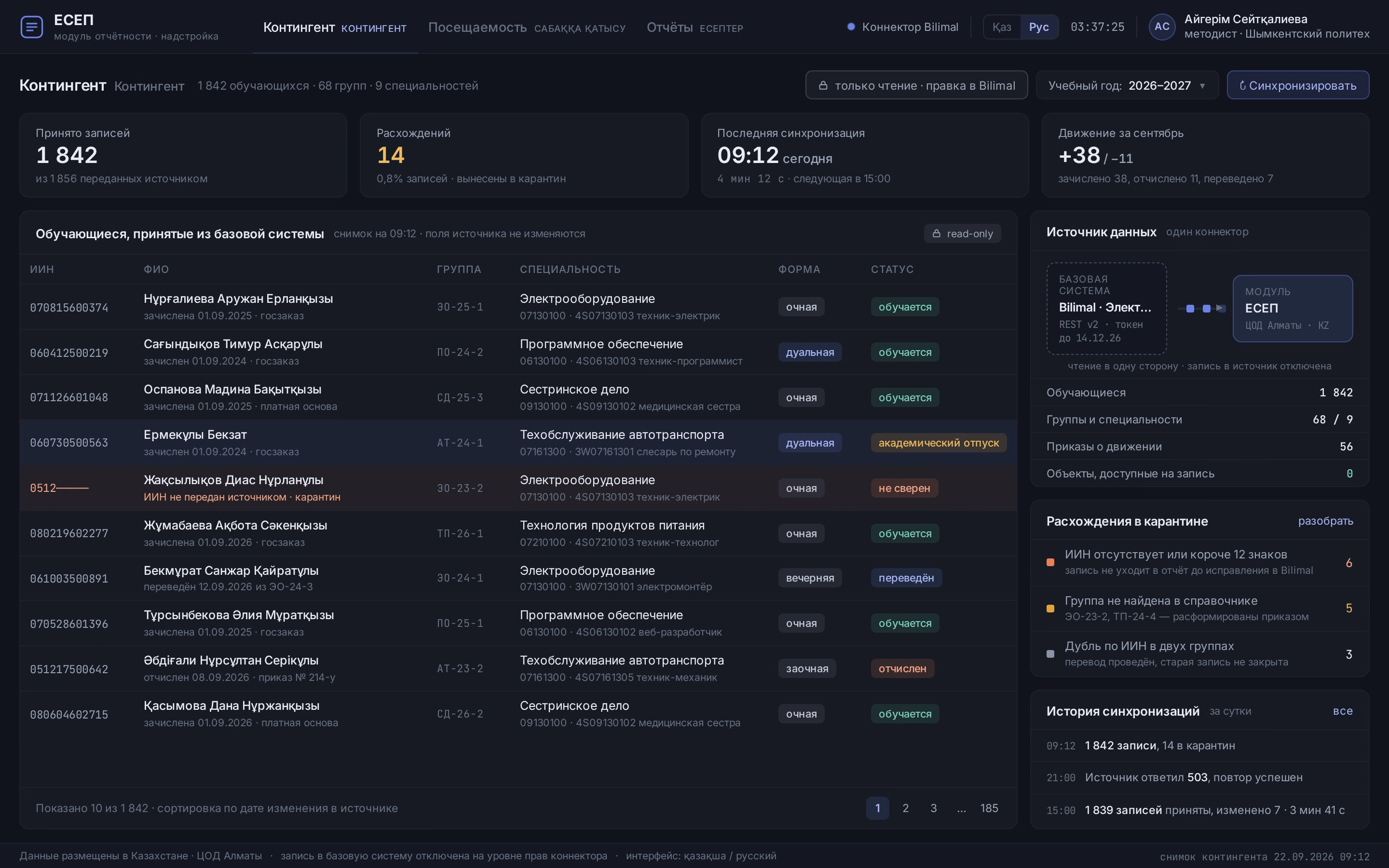Image resolution: width=1389 pixels, height=868 pixels.
Task: Click Приказы о движении row
Action: tap(1199, 447)
